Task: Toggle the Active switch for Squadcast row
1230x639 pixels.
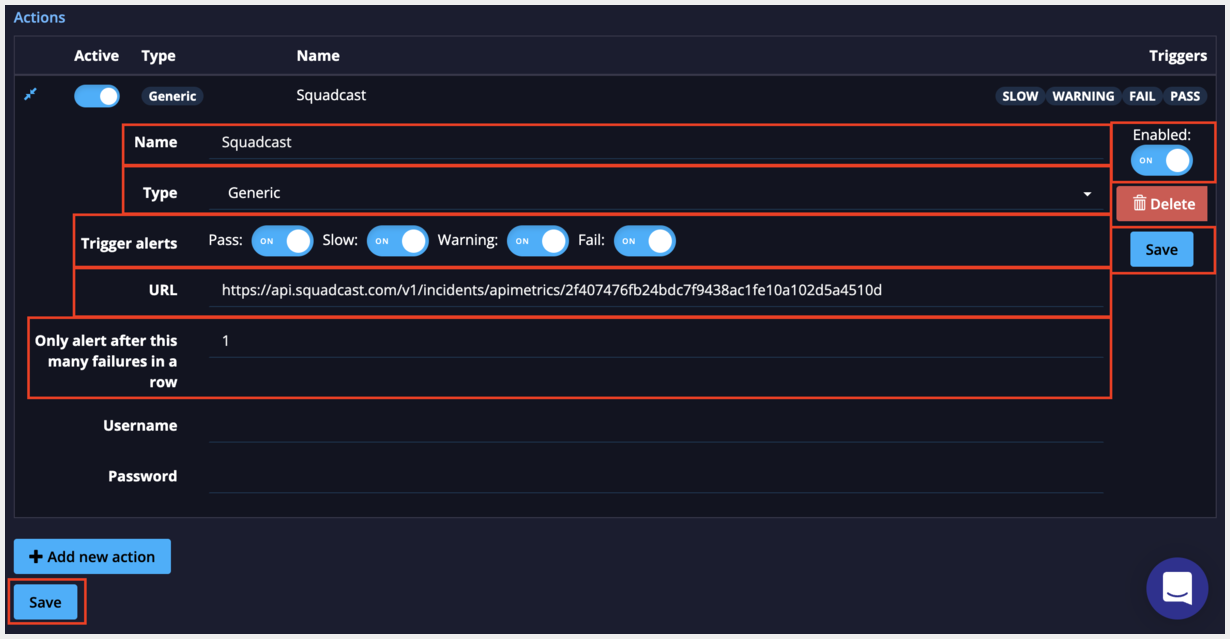Action: coord(97,96)
